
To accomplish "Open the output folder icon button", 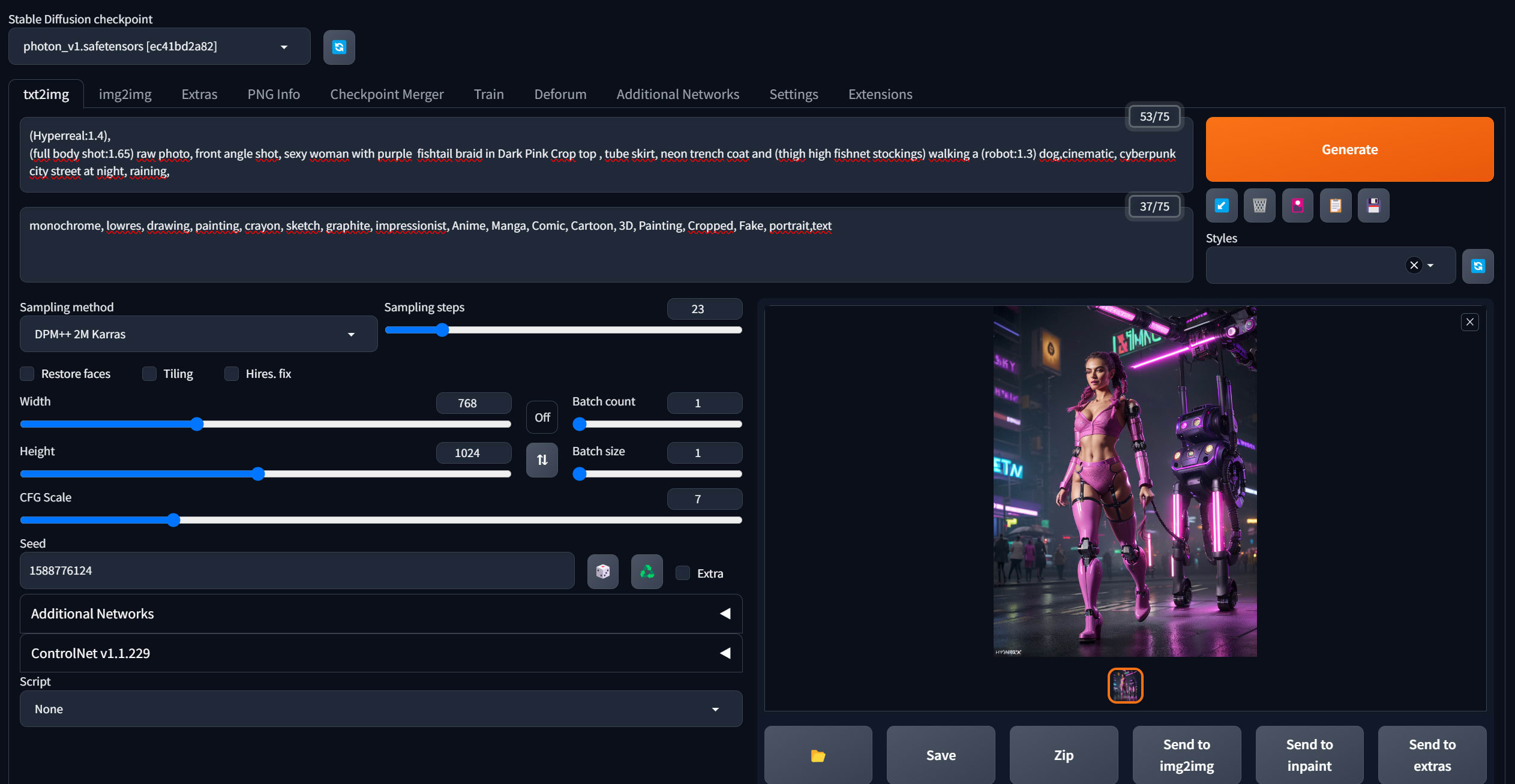I will click(818, 755).
